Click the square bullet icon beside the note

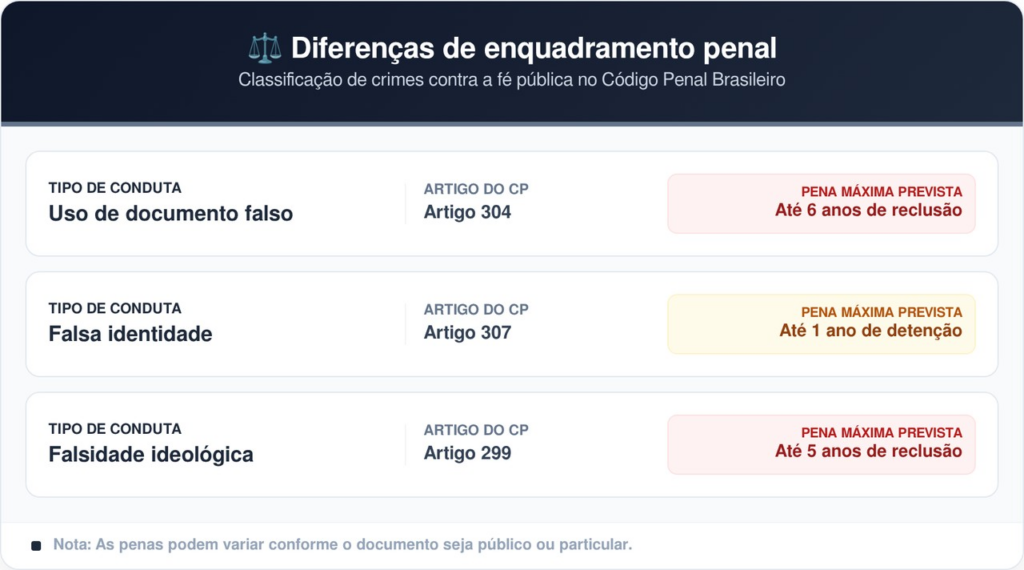[37, 545]
